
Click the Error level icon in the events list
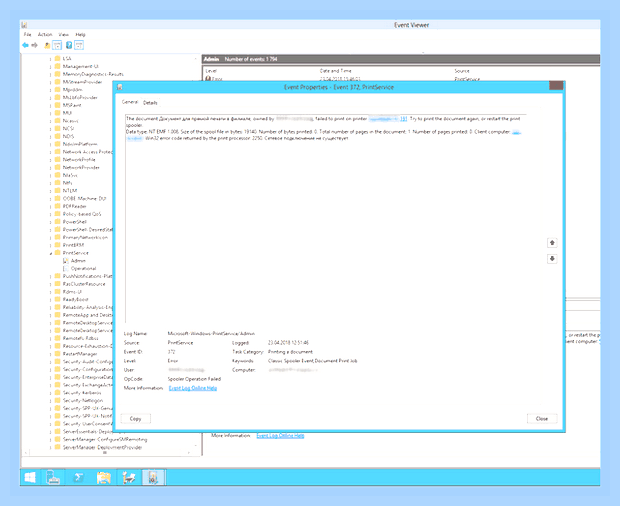tap(208, 79)
